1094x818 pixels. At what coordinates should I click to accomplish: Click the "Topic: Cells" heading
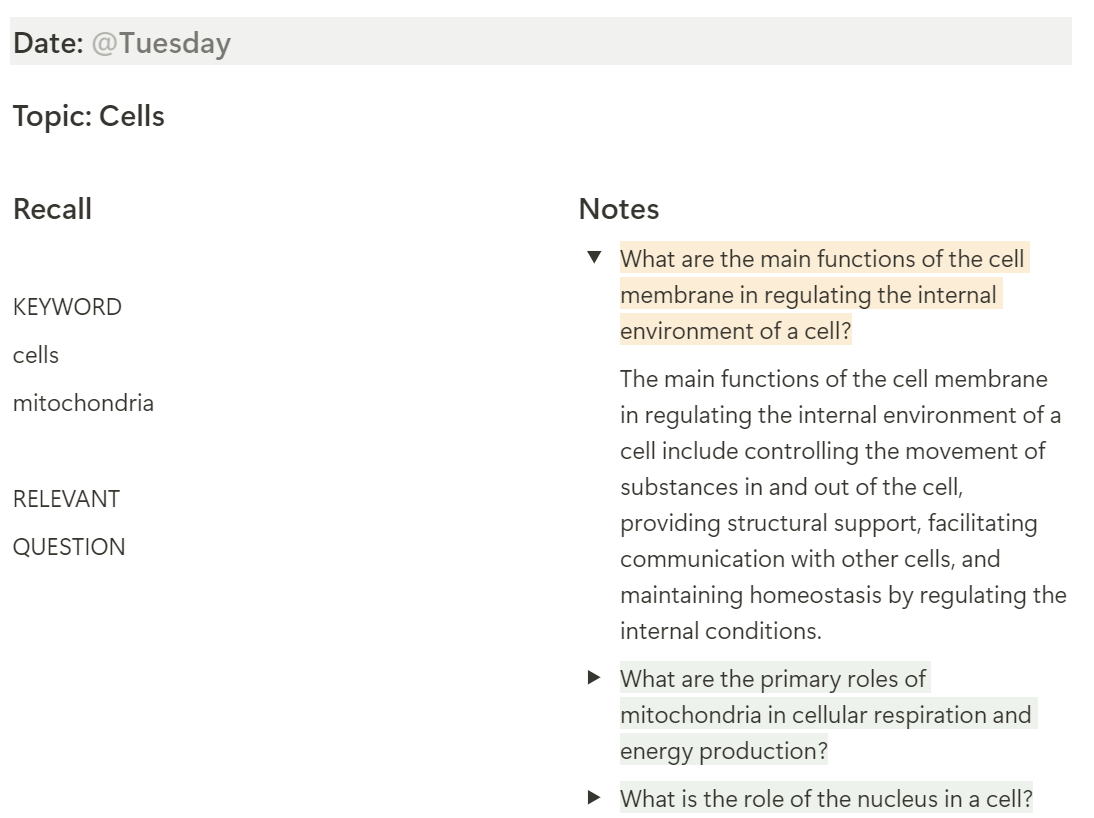89,116
